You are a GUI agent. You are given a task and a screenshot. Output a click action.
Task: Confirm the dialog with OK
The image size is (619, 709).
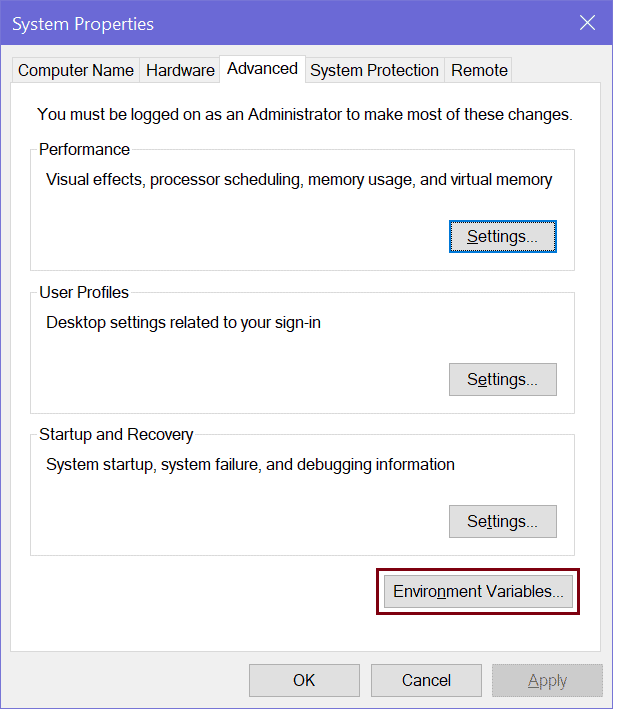pos(304,680)
